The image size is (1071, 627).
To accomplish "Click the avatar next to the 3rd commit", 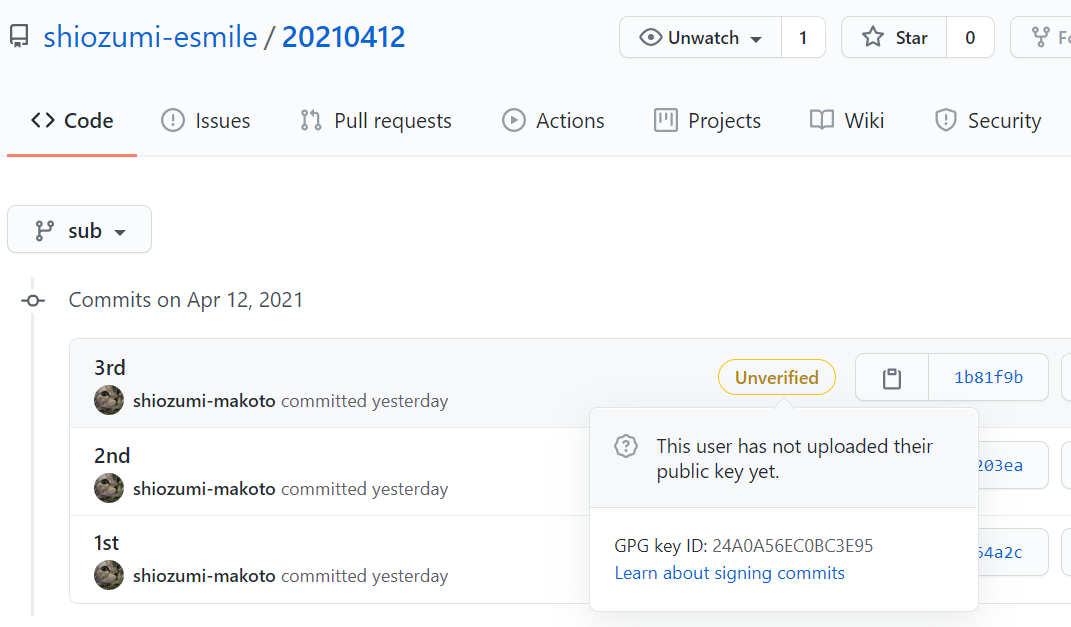I will (x=109, y=400).
